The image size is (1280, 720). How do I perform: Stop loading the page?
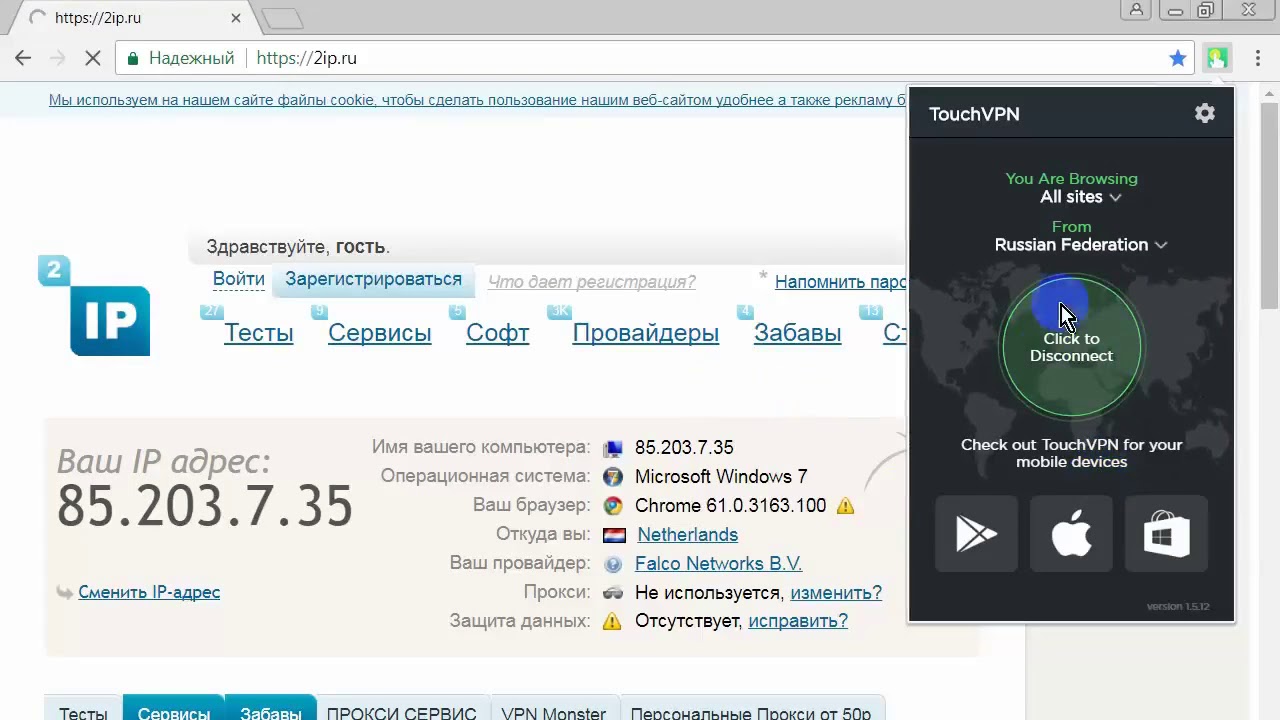click(92, 58)
